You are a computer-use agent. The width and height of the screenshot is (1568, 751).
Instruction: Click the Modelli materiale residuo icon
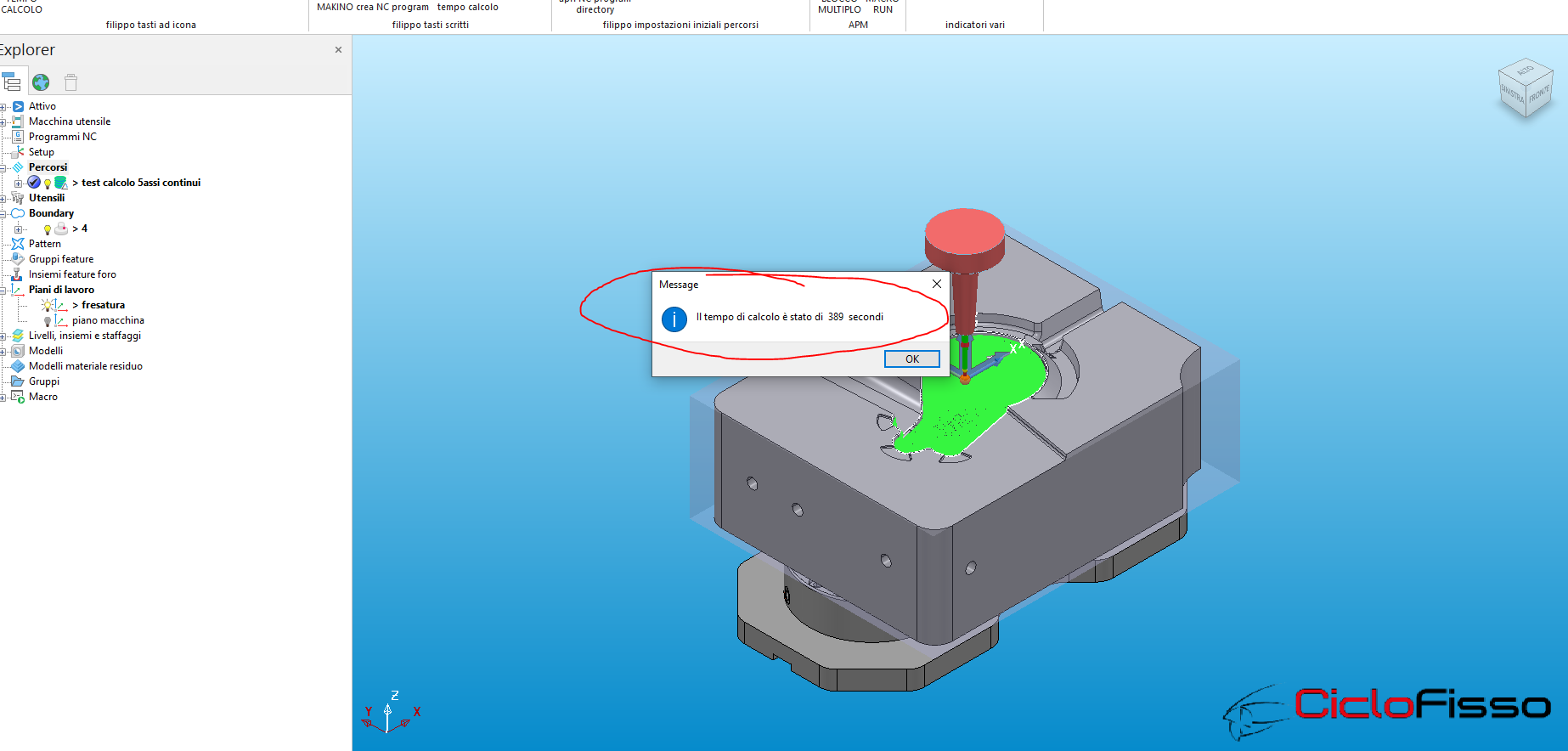(x=18, y=366)
